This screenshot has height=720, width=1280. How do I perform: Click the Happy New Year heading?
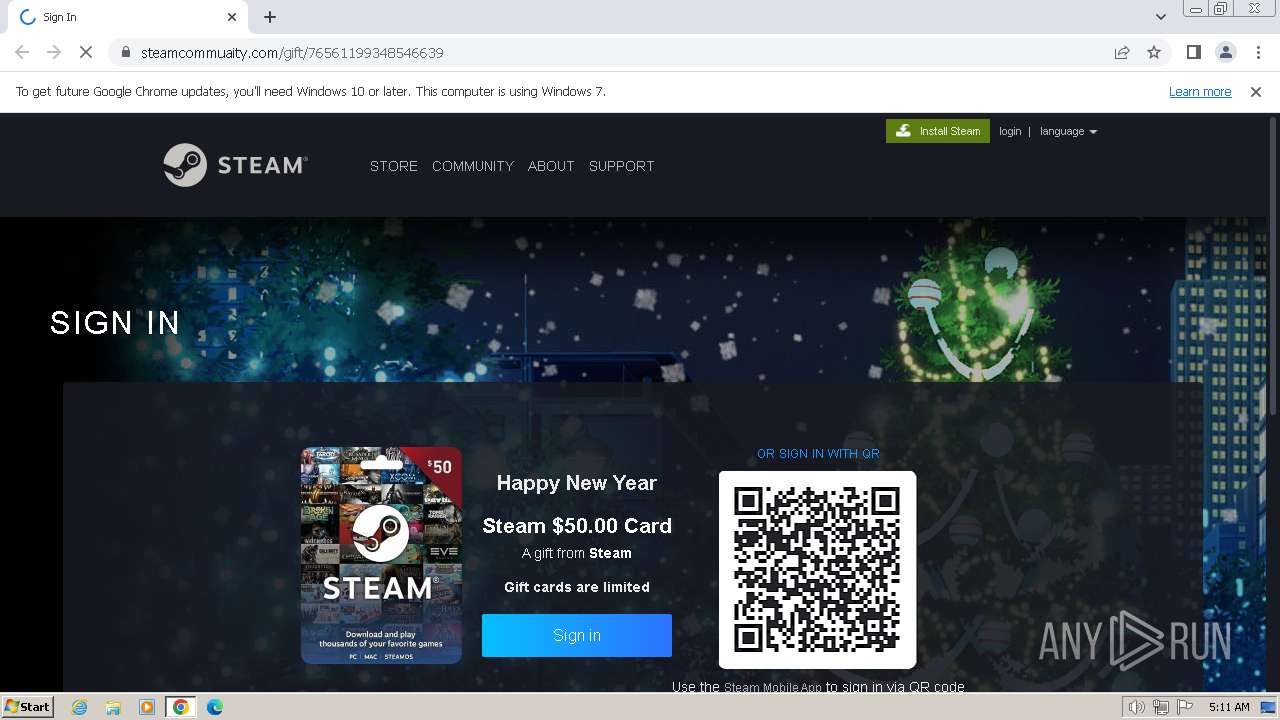tap(577, 483)
